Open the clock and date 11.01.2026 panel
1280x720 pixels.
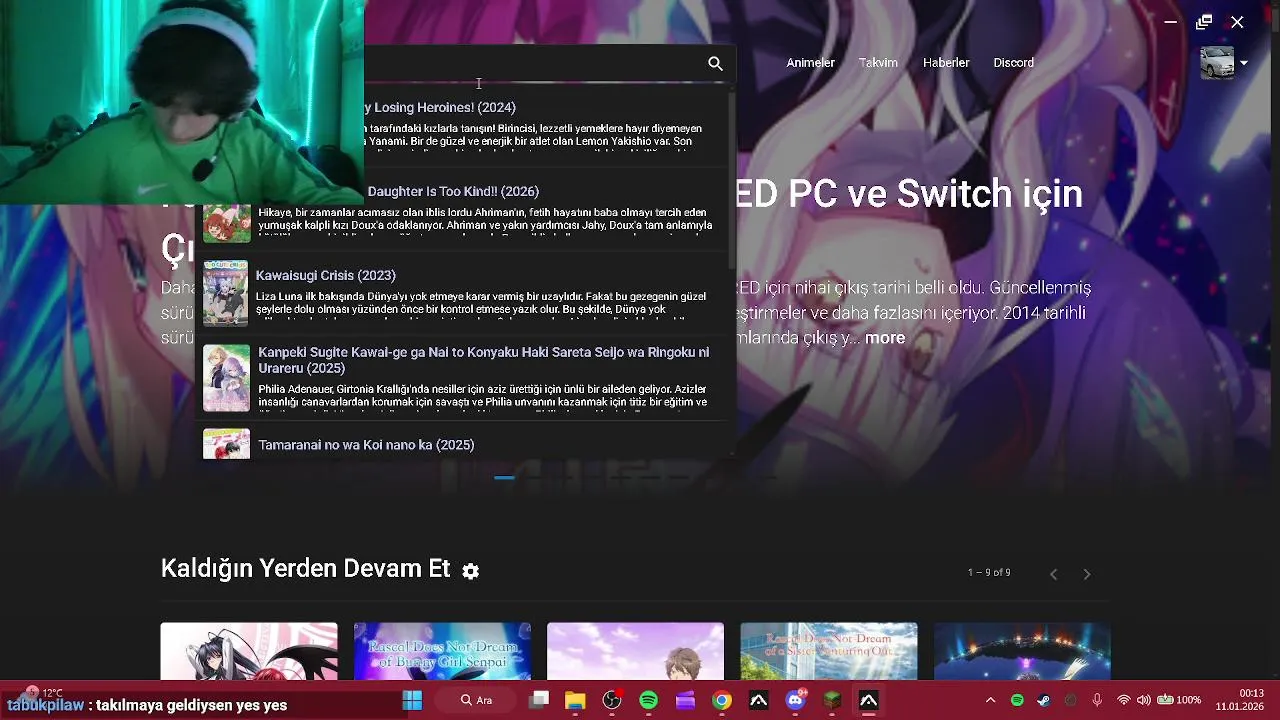[1239, 700]
